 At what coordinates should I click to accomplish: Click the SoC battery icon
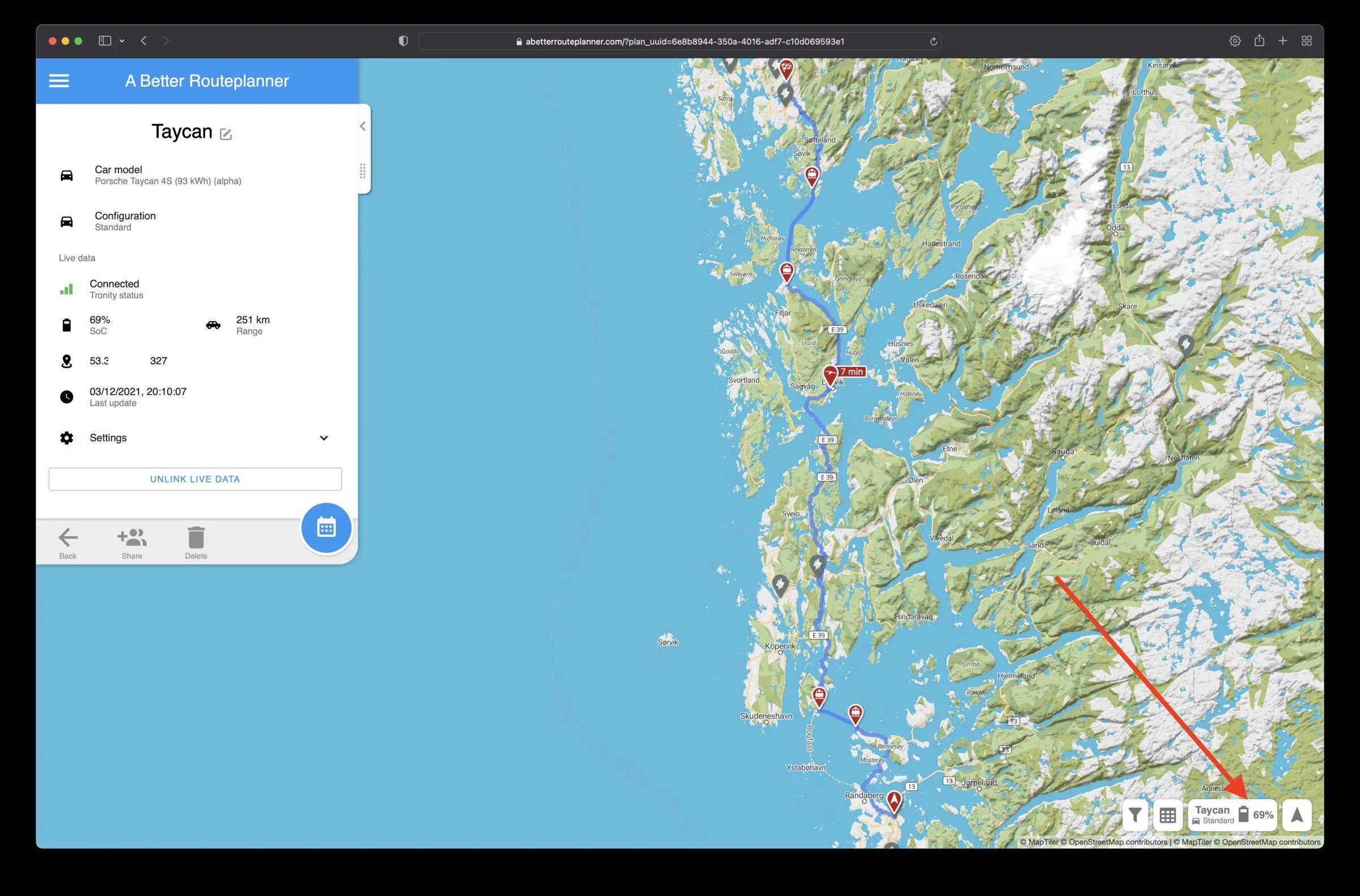(x=66, y=325)
